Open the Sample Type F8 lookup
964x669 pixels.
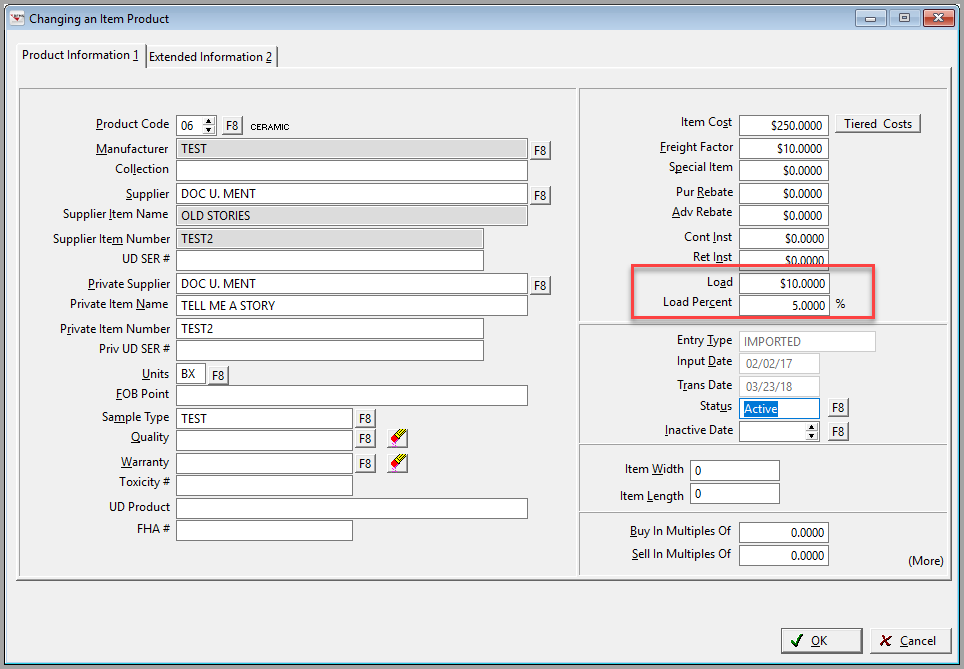[x=364, y=417]
